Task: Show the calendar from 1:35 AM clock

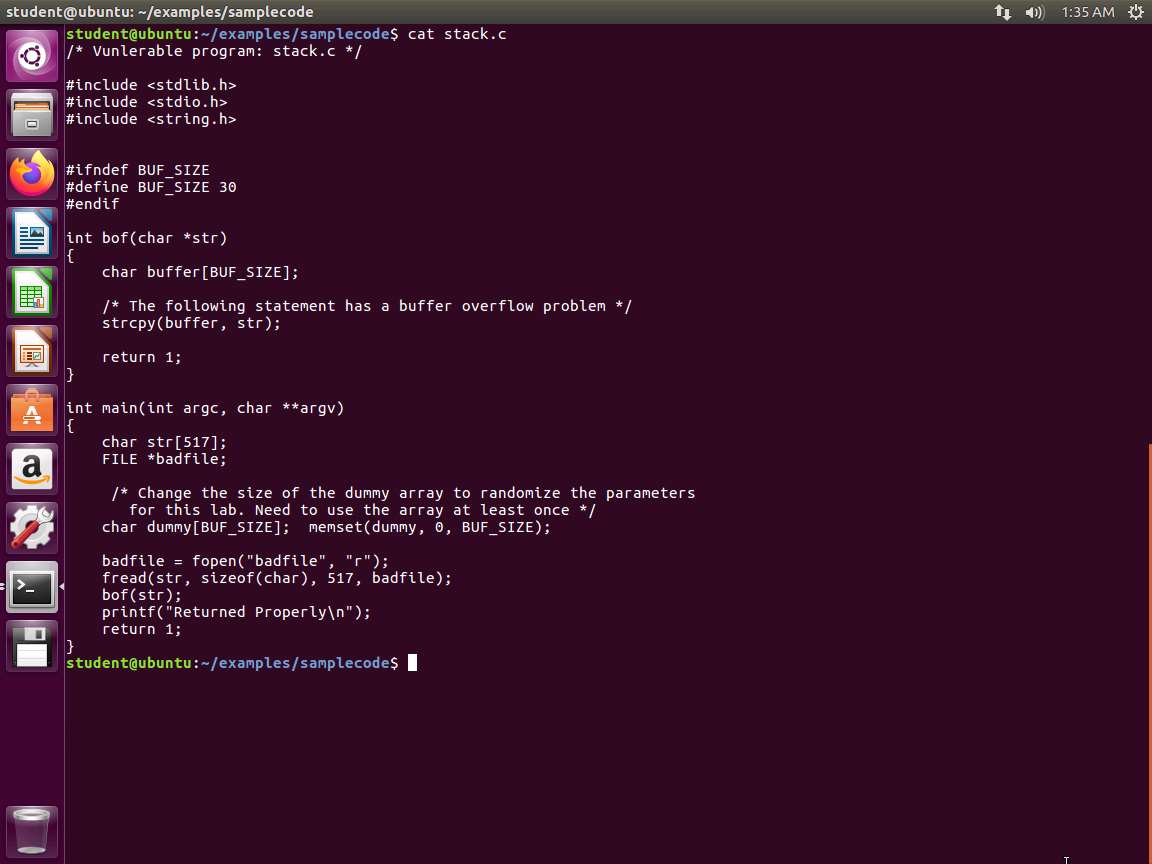Action: pyautogui.click(x=1088, y=12)
